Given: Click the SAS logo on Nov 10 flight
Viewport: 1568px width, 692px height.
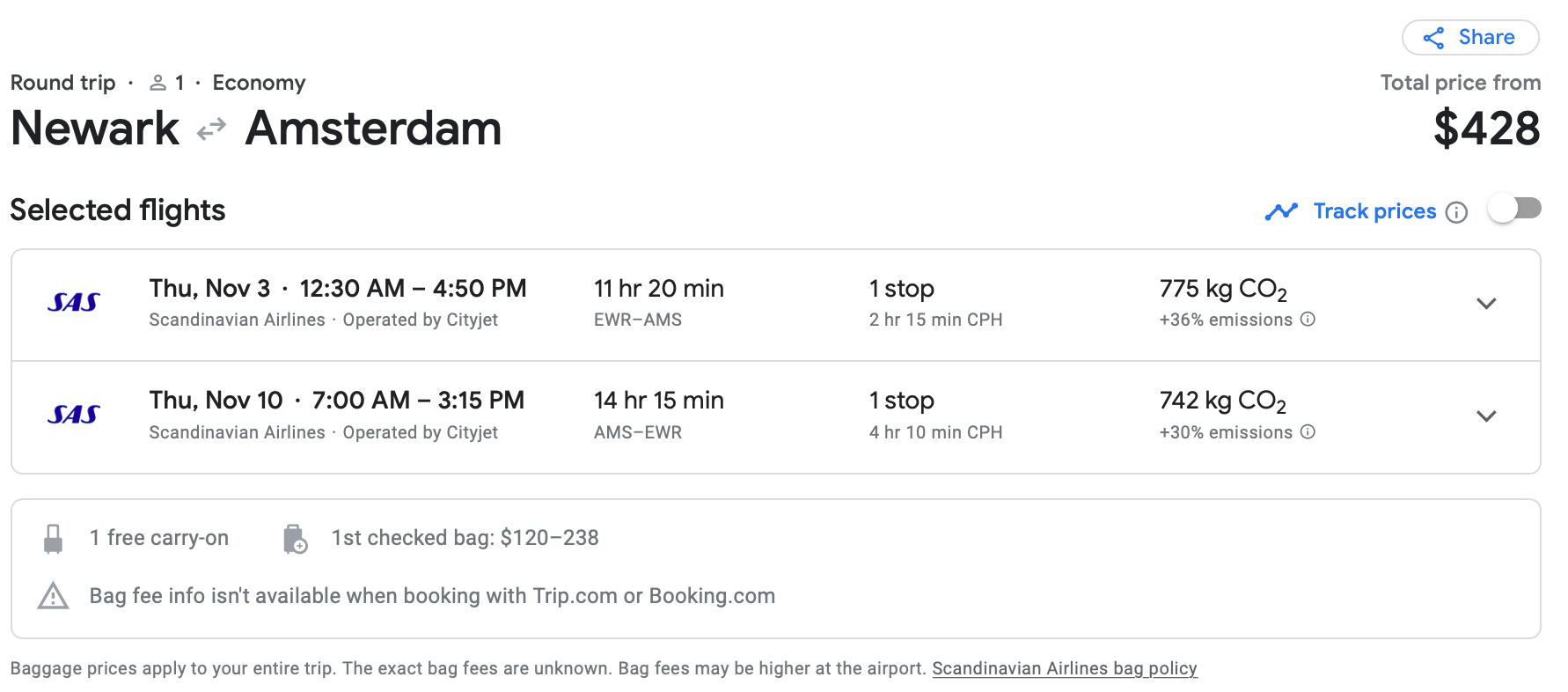Looking at the screenshot, I should coord(74,415).
